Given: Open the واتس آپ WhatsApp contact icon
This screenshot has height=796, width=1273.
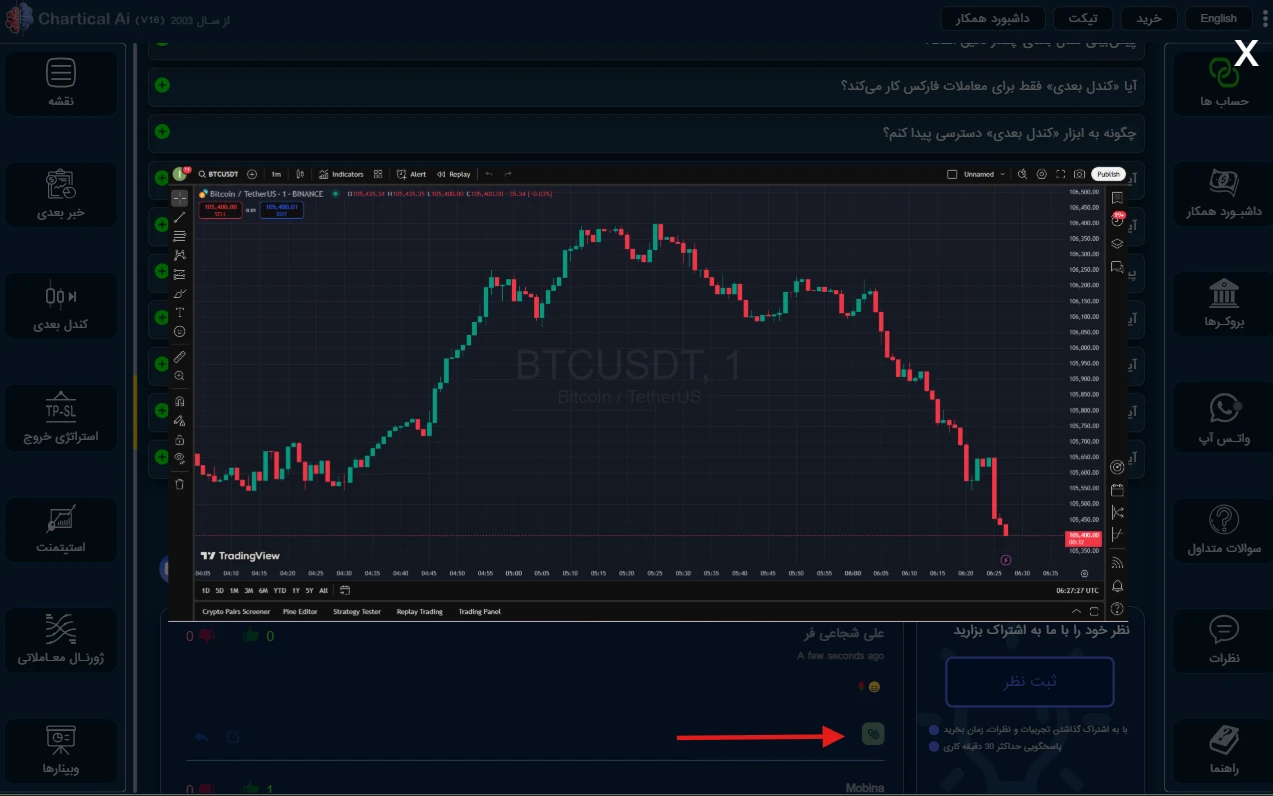Looking at the screenshot, I should (x=1223, y=418).
